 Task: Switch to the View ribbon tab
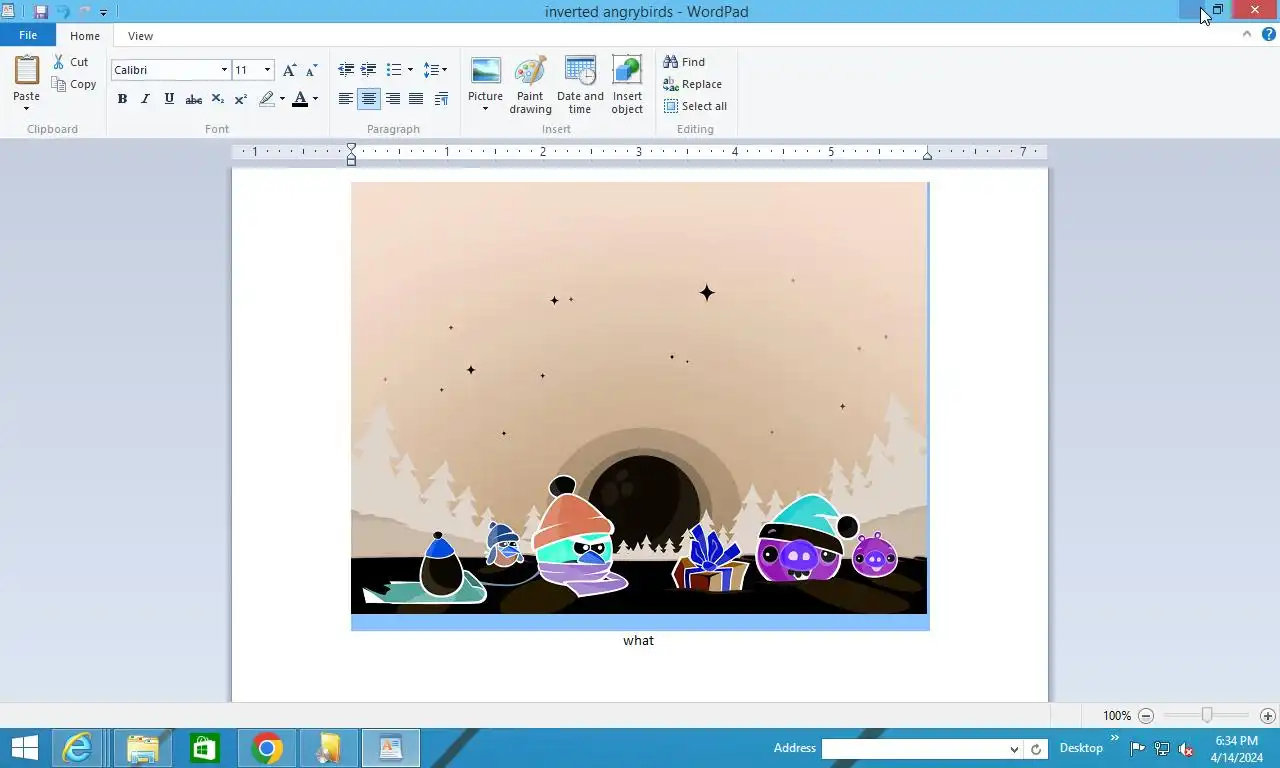[140, 36]
